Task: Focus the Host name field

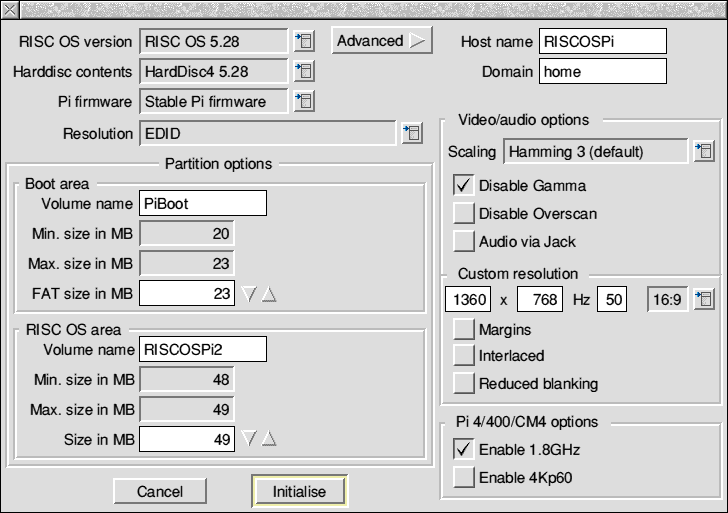Action: click(x=603, y=41)
